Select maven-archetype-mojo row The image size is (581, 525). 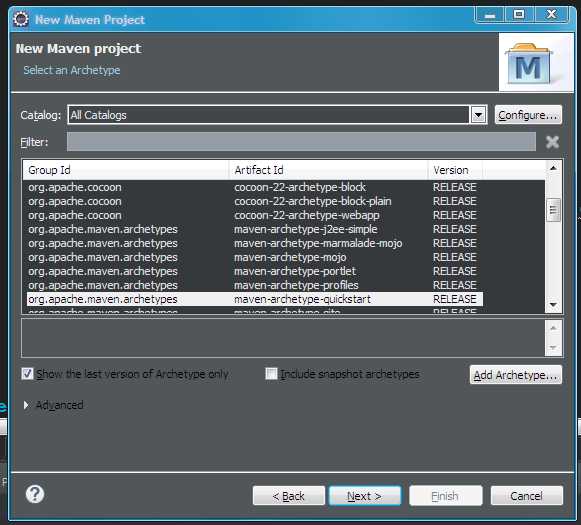point(254,257)
